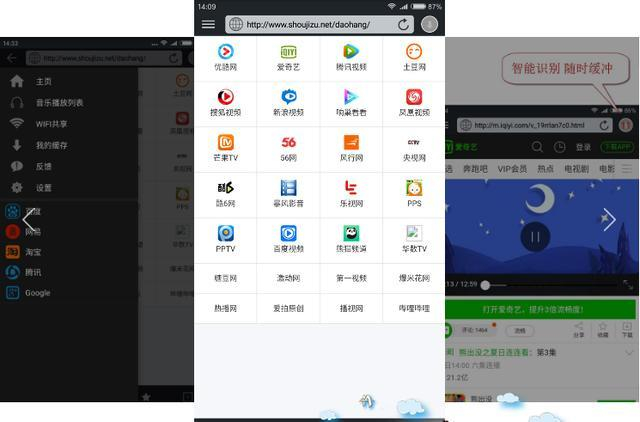Switch to the 奔跑吧 tab
Image resolution: width=640 pixels, height=422 pixels.
tap(475, 169)
